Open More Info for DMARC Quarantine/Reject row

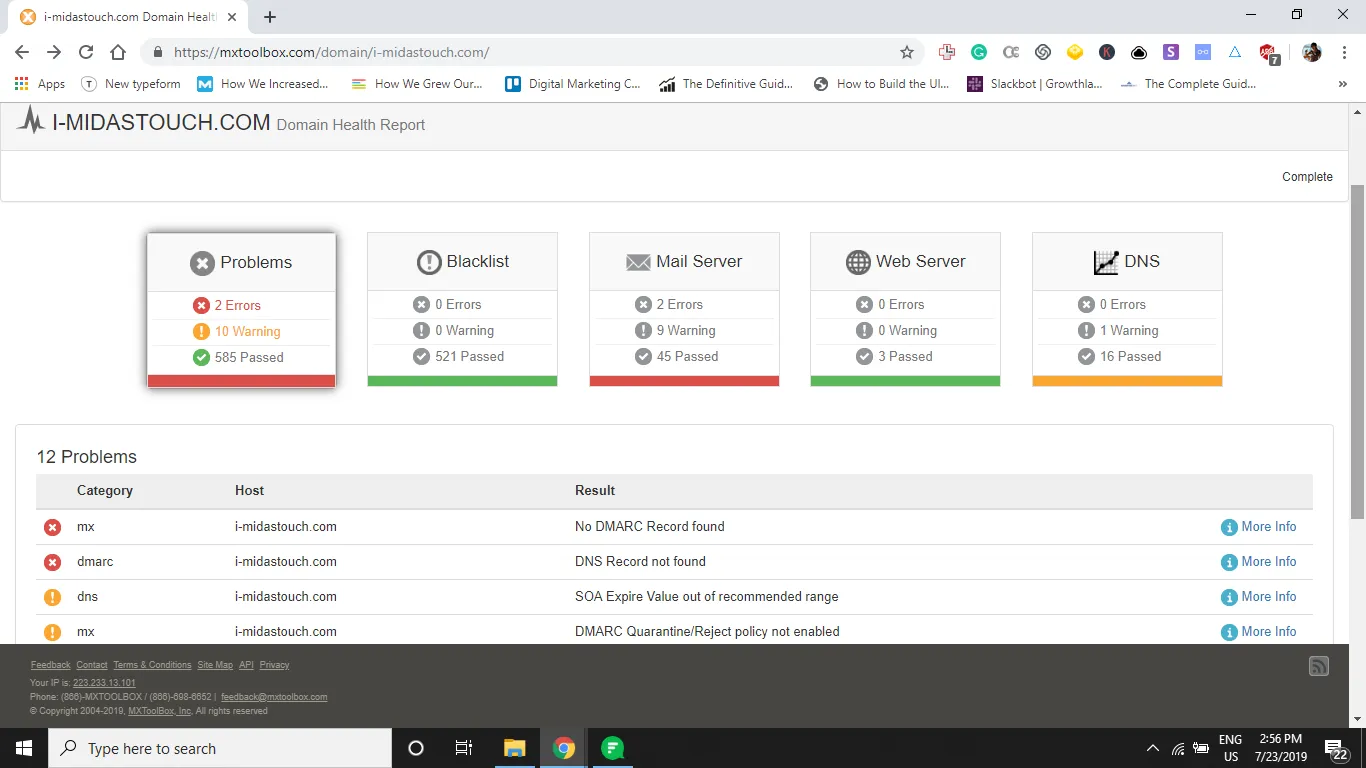[x=1259, y=631]
